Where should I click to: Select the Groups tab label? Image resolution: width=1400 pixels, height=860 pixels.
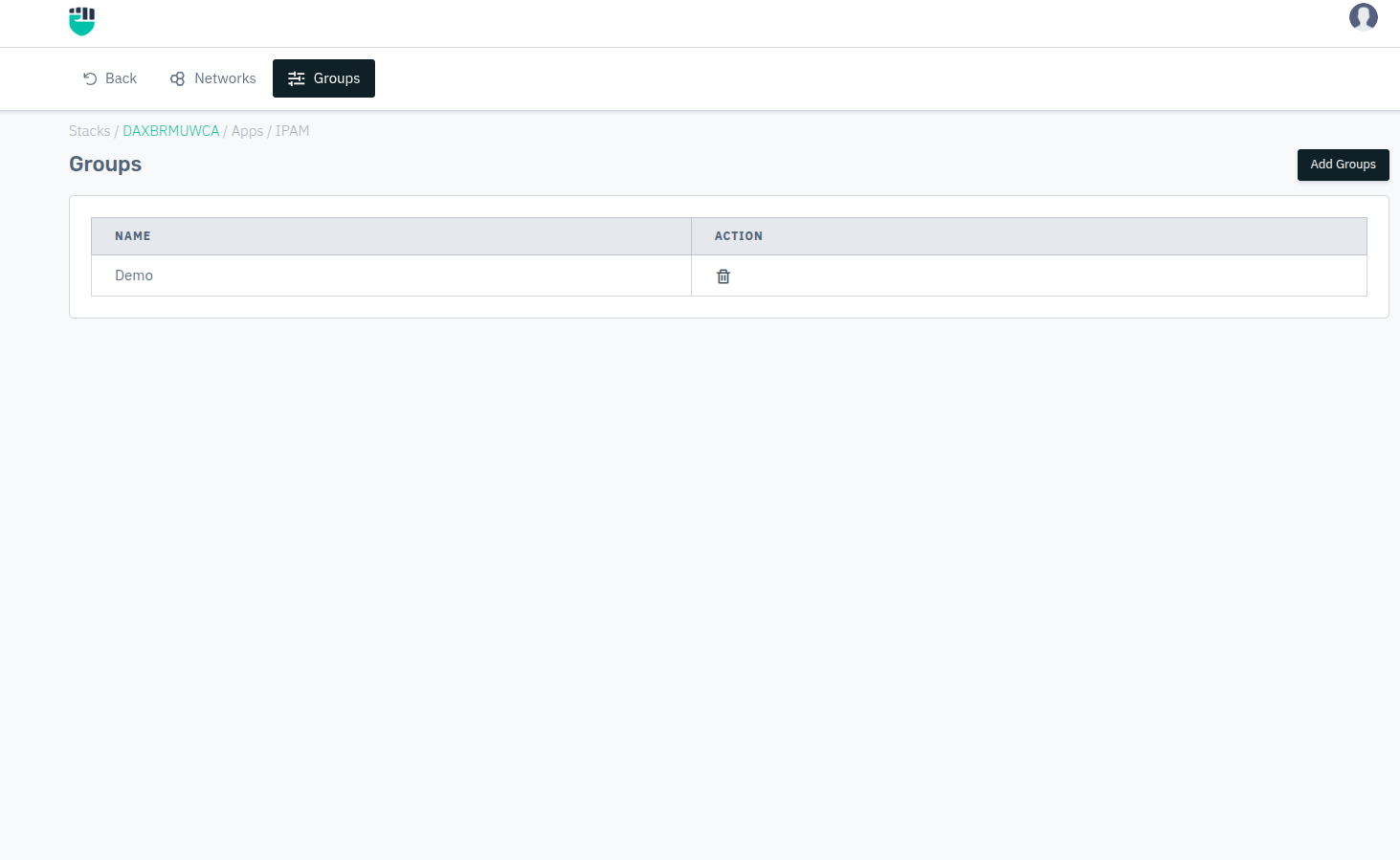click(337, 78)
